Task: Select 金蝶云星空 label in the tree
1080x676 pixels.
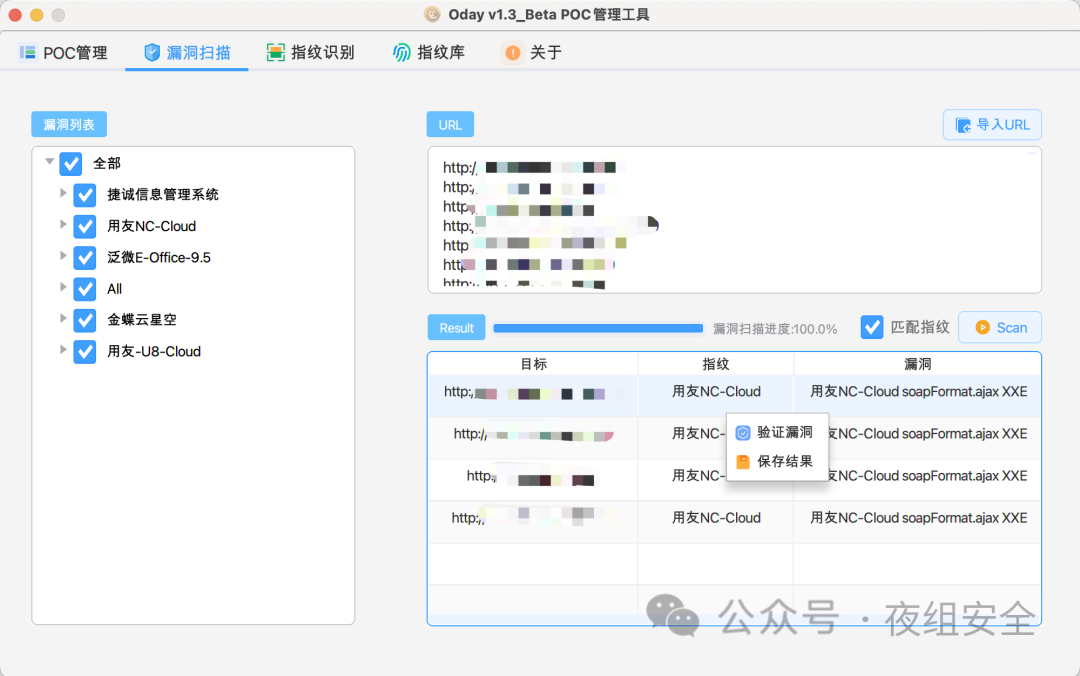Action: (x=142, y=320)
